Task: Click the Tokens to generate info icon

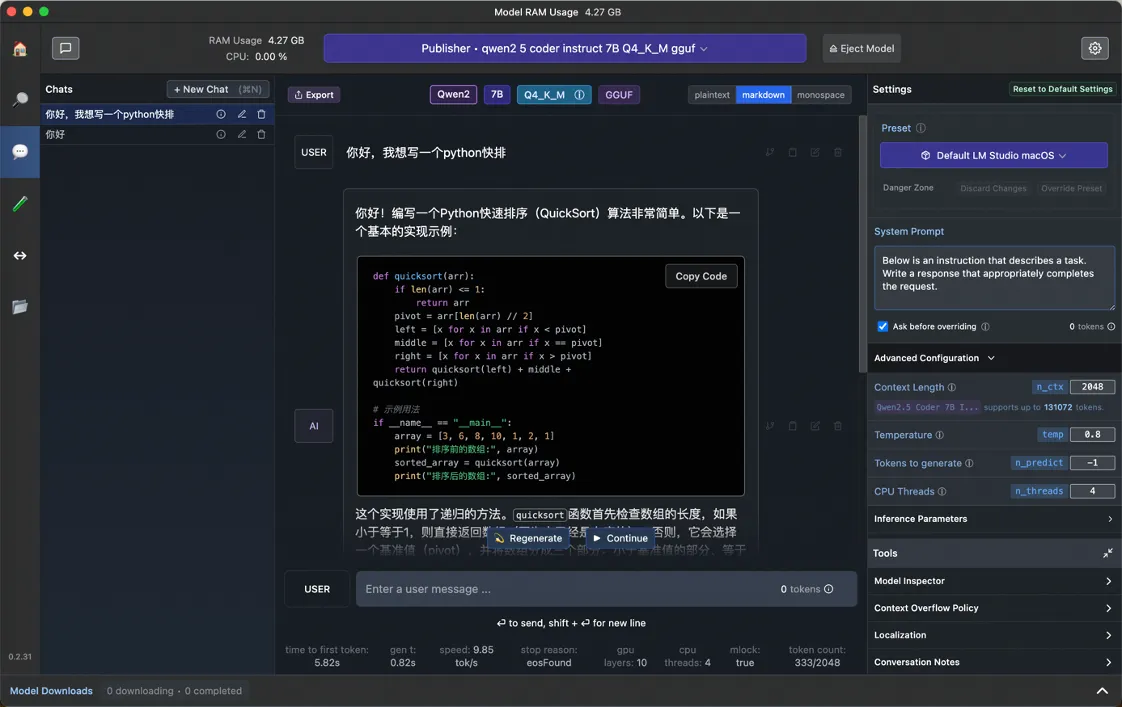Action: tap(969, 463)
